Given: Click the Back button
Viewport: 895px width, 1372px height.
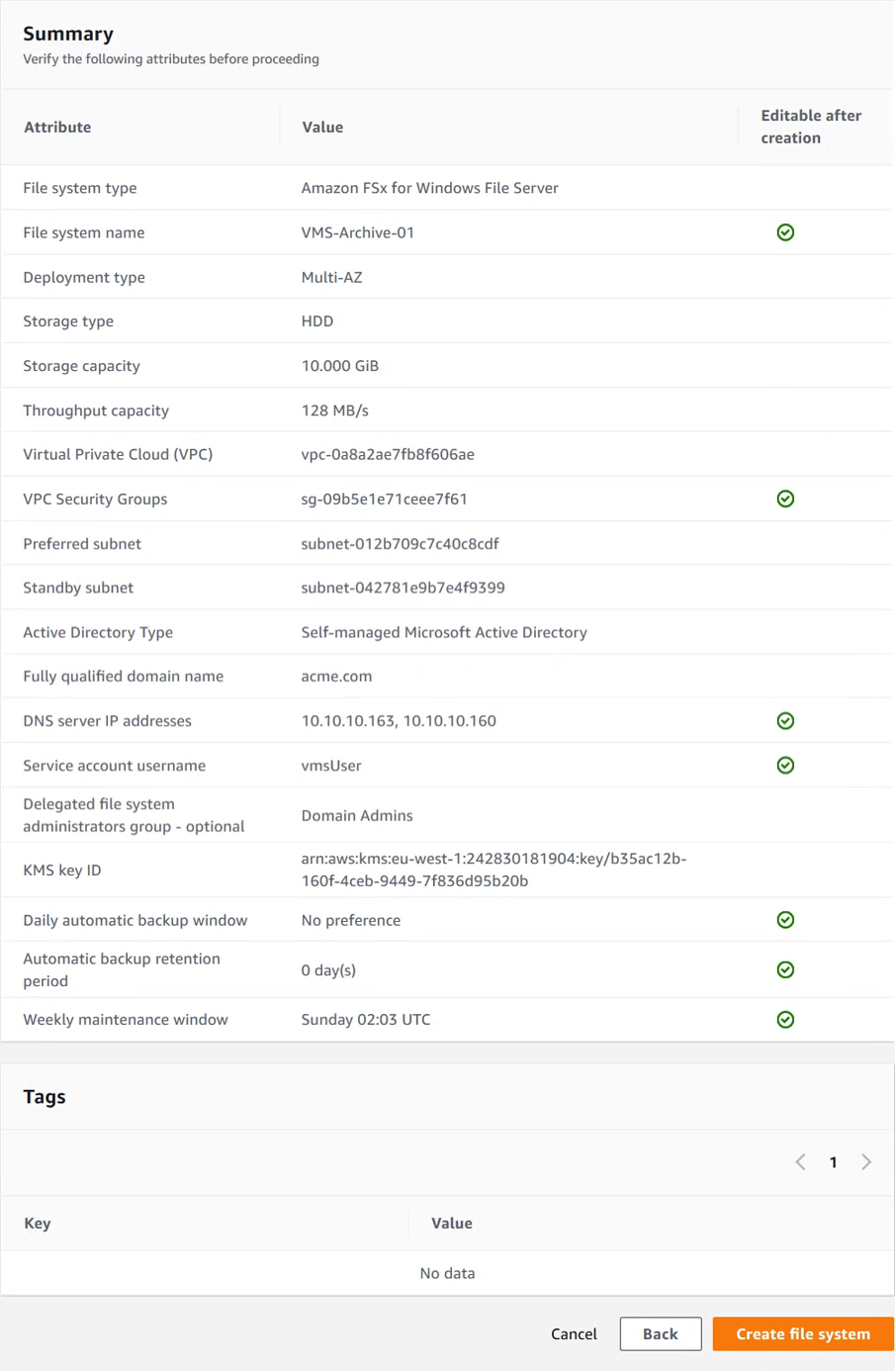Looking at the screenshot, I should pos(660,1333).
